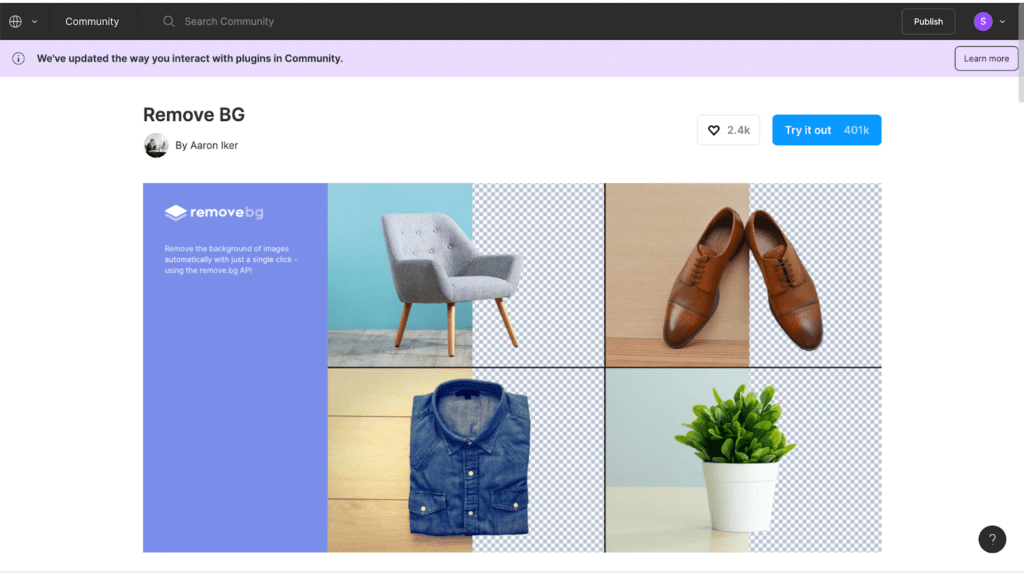1024x573 pixels.
Task: Click the info icon in banner
Action: click(x=18, y=58)
